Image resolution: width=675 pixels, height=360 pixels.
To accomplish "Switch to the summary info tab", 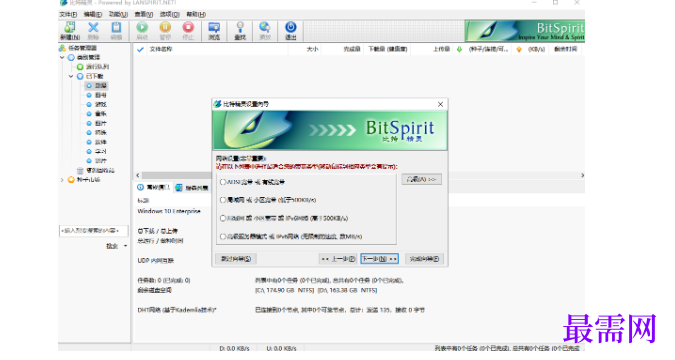I will point(154,187).
